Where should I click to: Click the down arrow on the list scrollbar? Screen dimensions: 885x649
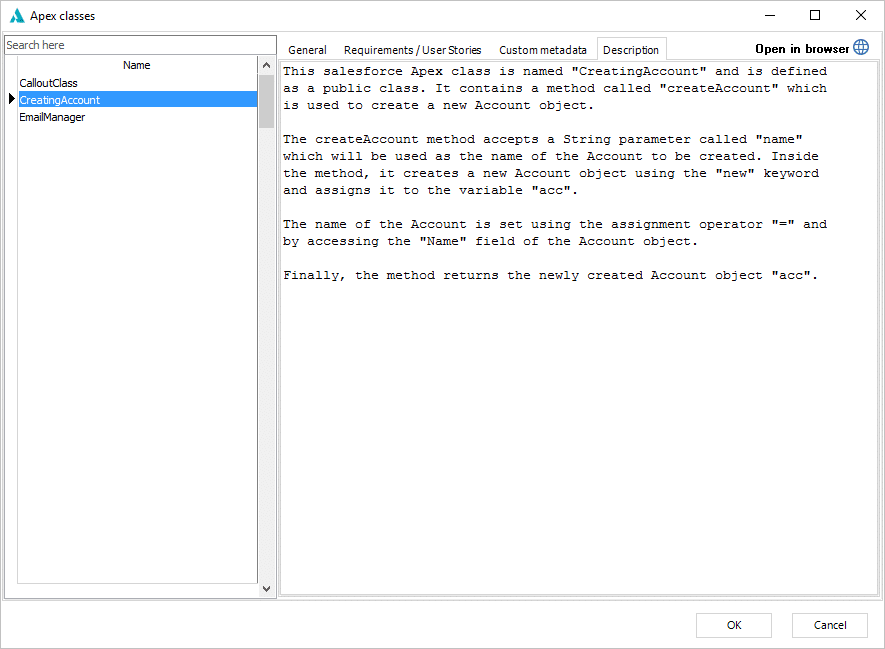click(x=265, y=588)
